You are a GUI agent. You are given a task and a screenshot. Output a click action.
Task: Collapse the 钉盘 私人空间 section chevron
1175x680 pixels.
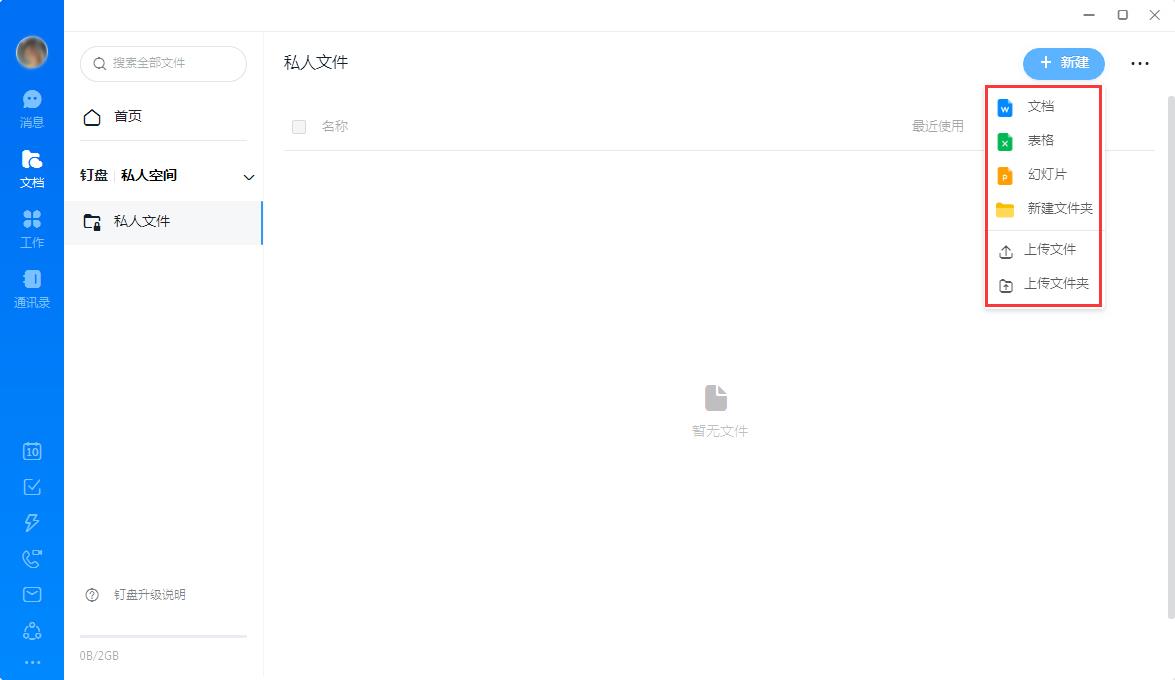tap(249, 178)
